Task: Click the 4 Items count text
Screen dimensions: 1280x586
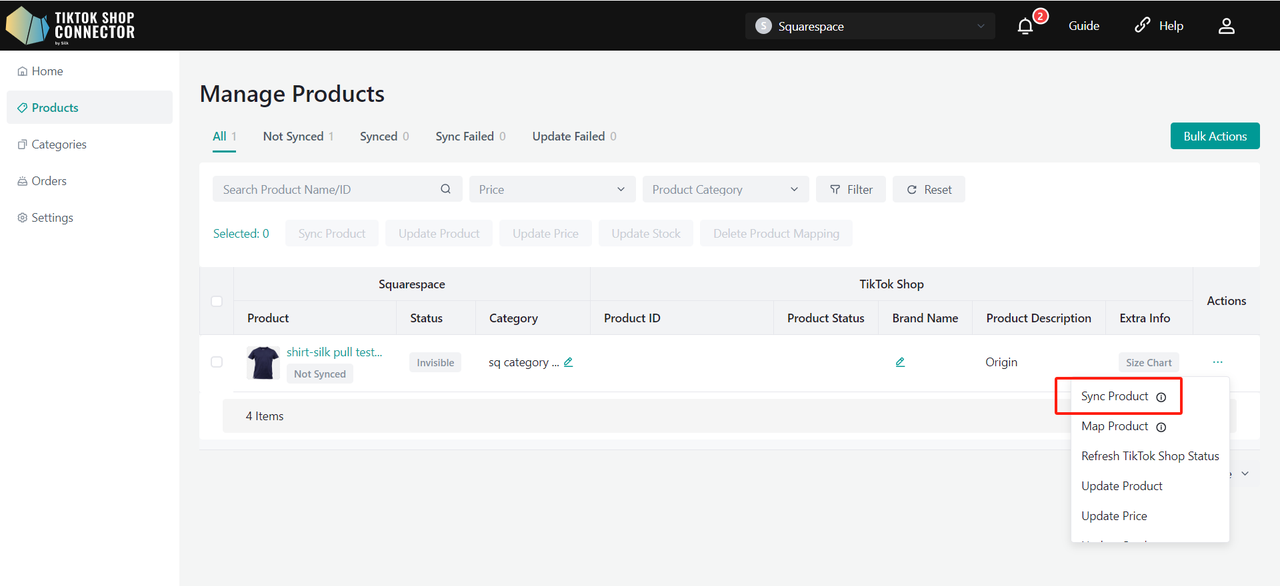Action: click(265, 416)
